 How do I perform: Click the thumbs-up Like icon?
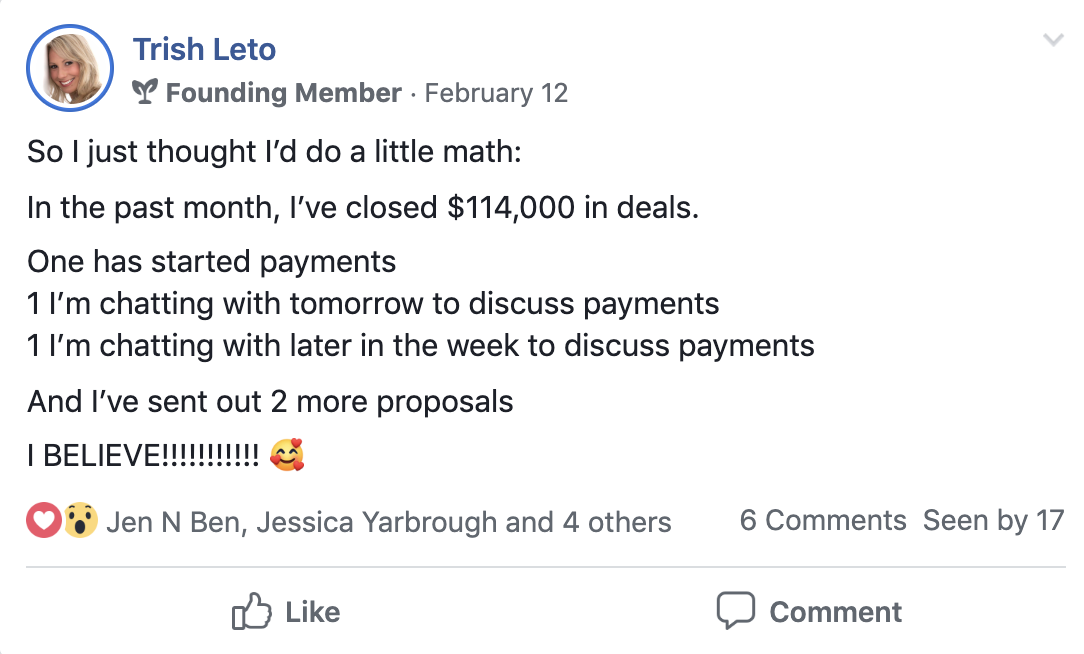tap(252, 611)
